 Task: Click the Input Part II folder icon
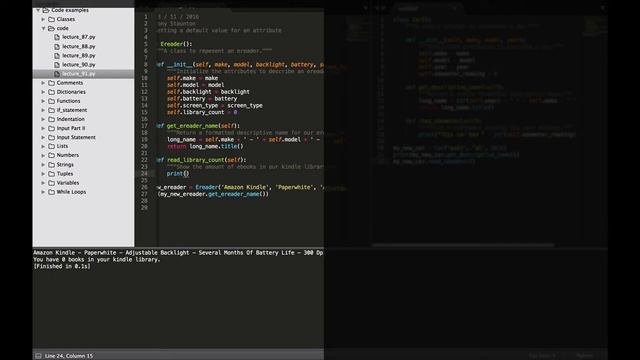51,128
